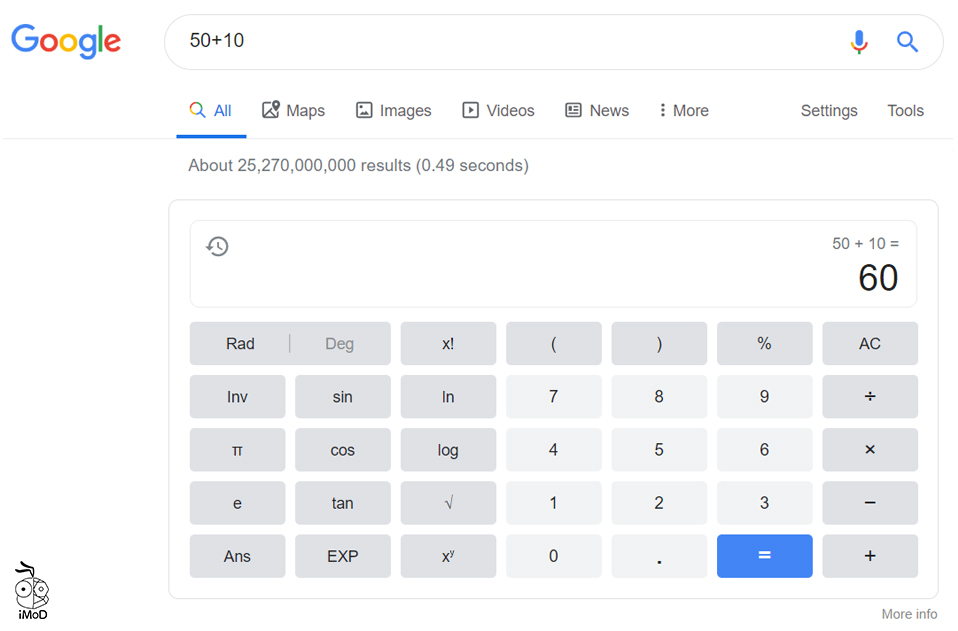Screen dimensions: 958x631
Task: Switch calculator to Deg mode
Action: 339,343
